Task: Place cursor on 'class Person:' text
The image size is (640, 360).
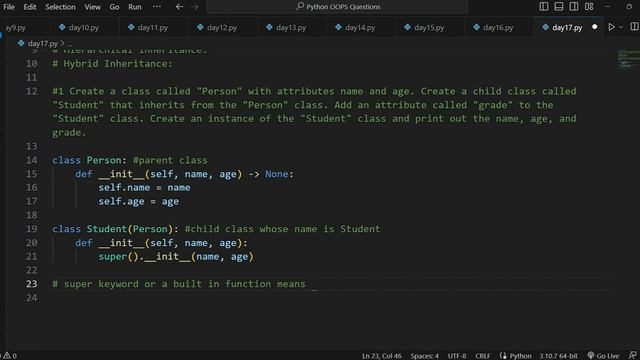Action: click(x=89, y=160)
